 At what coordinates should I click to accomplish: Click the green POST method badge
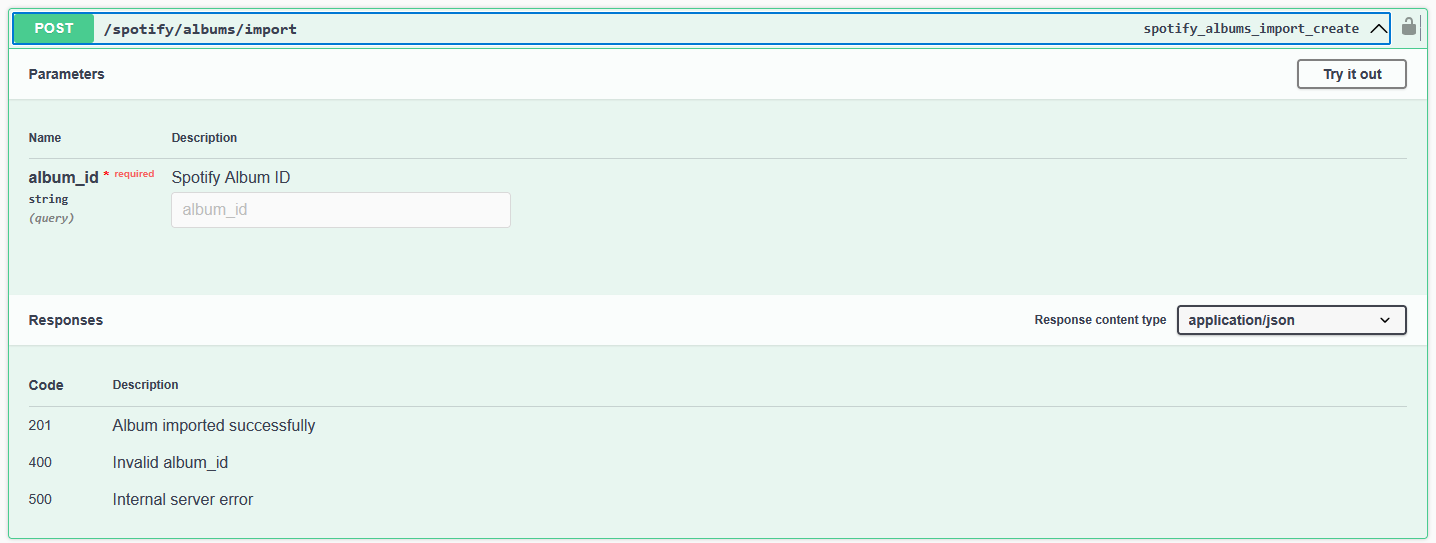click(54, 29)
